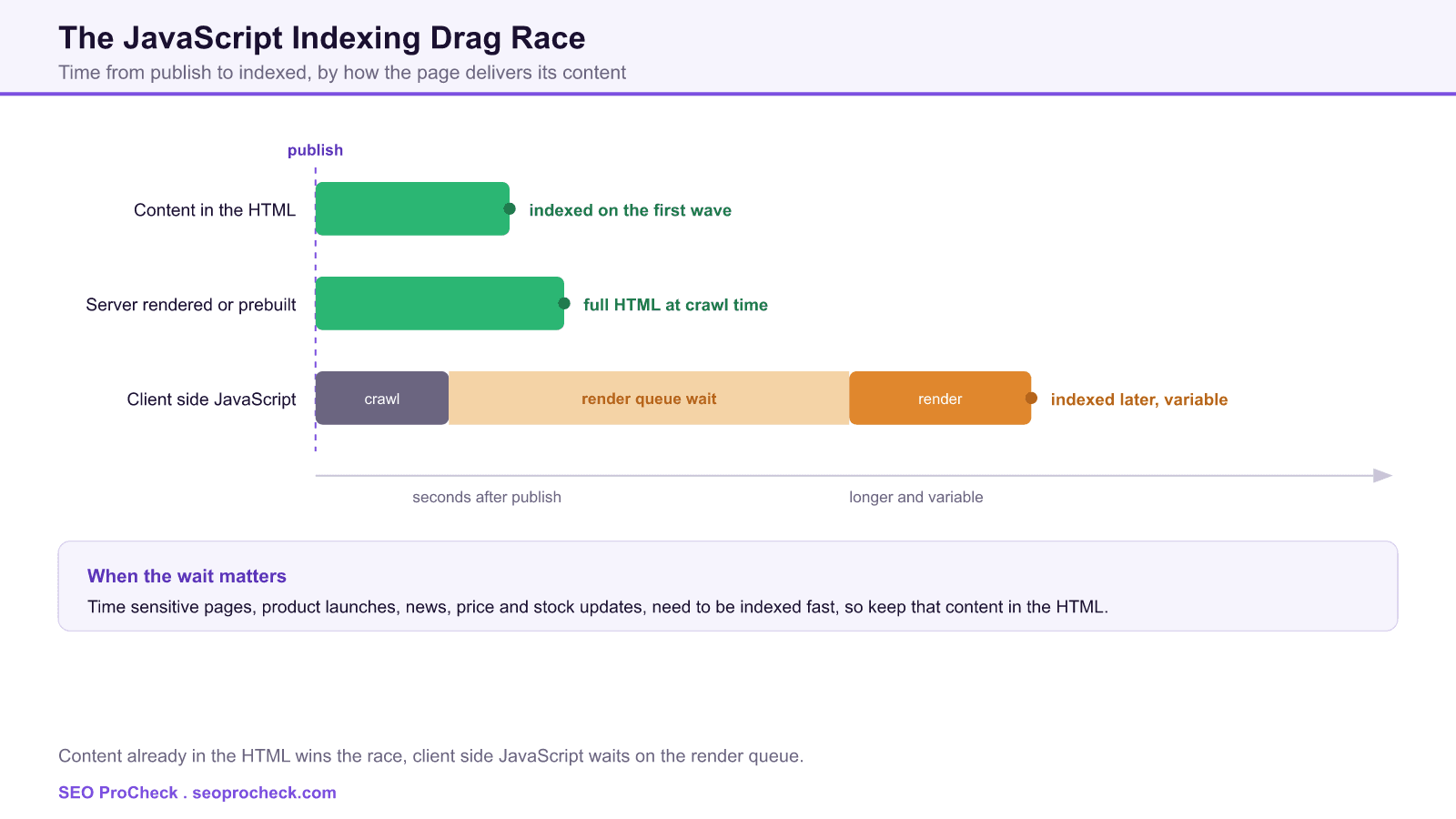The height and width of the screenshot is (819, 1456).
Task: Click the axis label 'seconds after publish'
Action: click(x=487, y=497)
